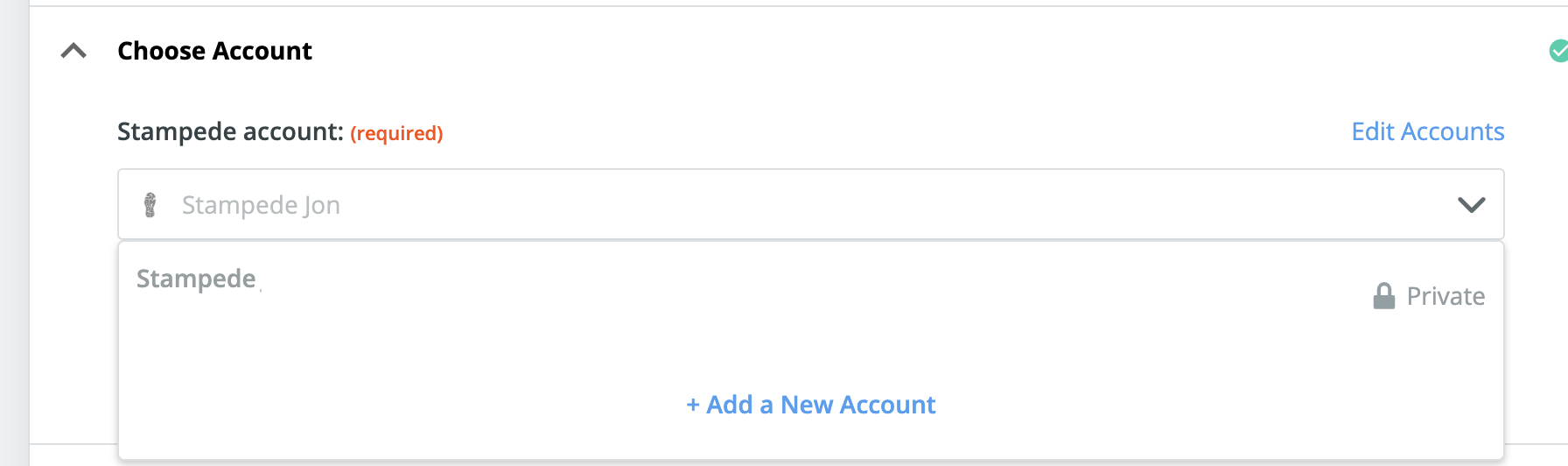Click the plus sign before Add a New Account
The width and height of the screenshot is (1568, 466).
(692, 405)
